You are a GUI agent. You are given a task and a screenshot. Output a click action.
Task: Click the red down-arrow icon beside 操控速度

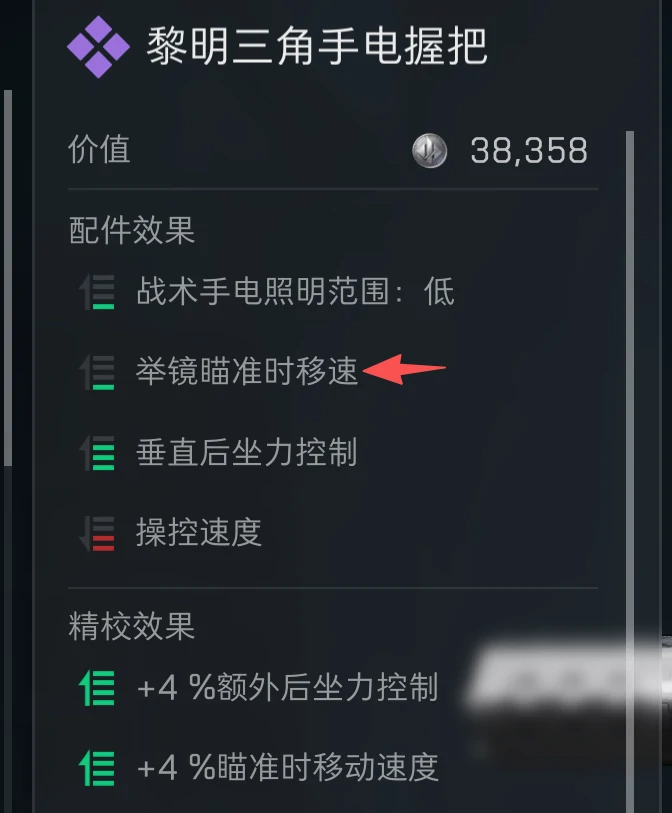click(97, 533)
